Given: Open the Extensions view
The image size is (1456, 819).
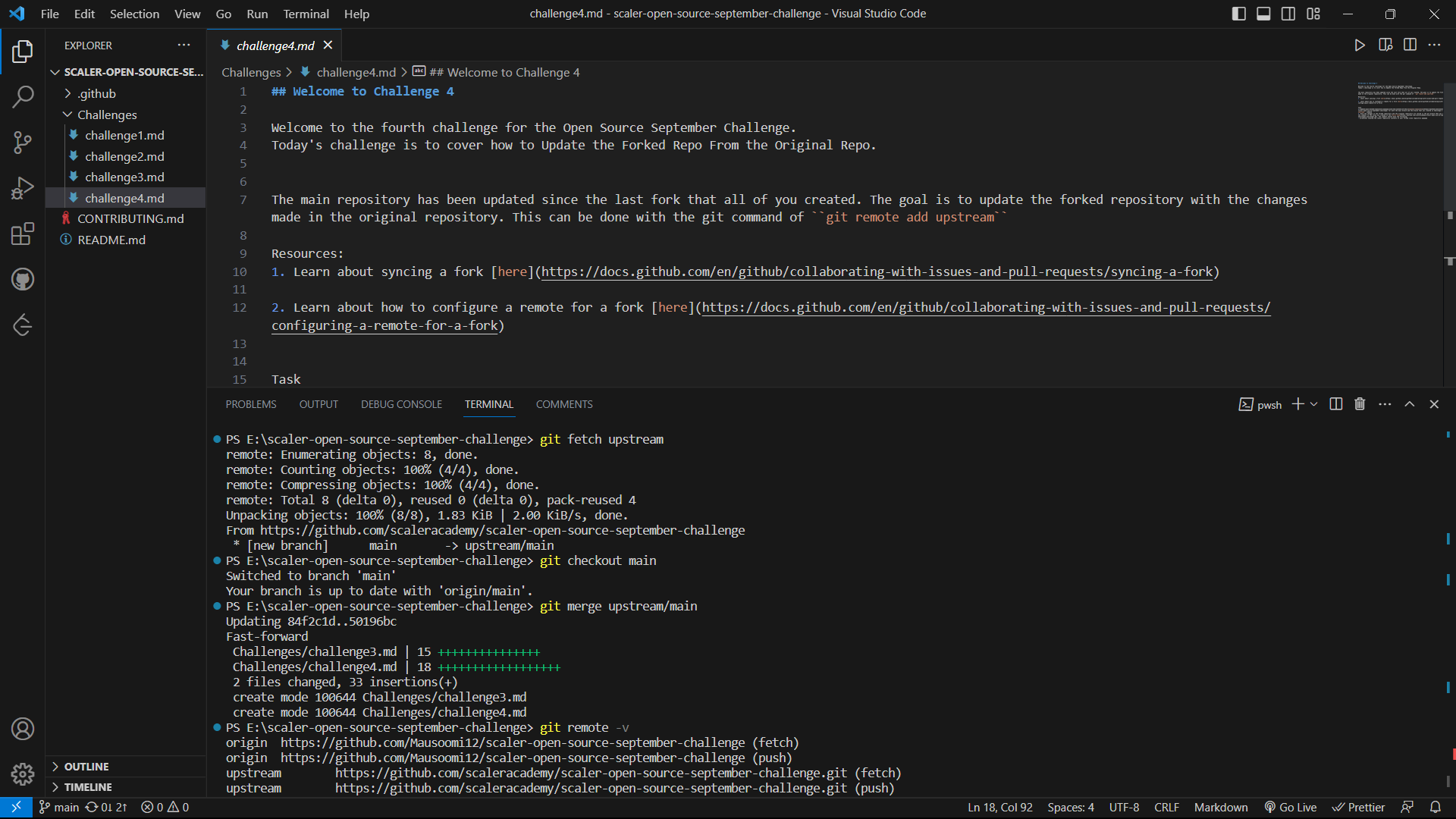Looking at the screenshot, I should pos(23,234).
